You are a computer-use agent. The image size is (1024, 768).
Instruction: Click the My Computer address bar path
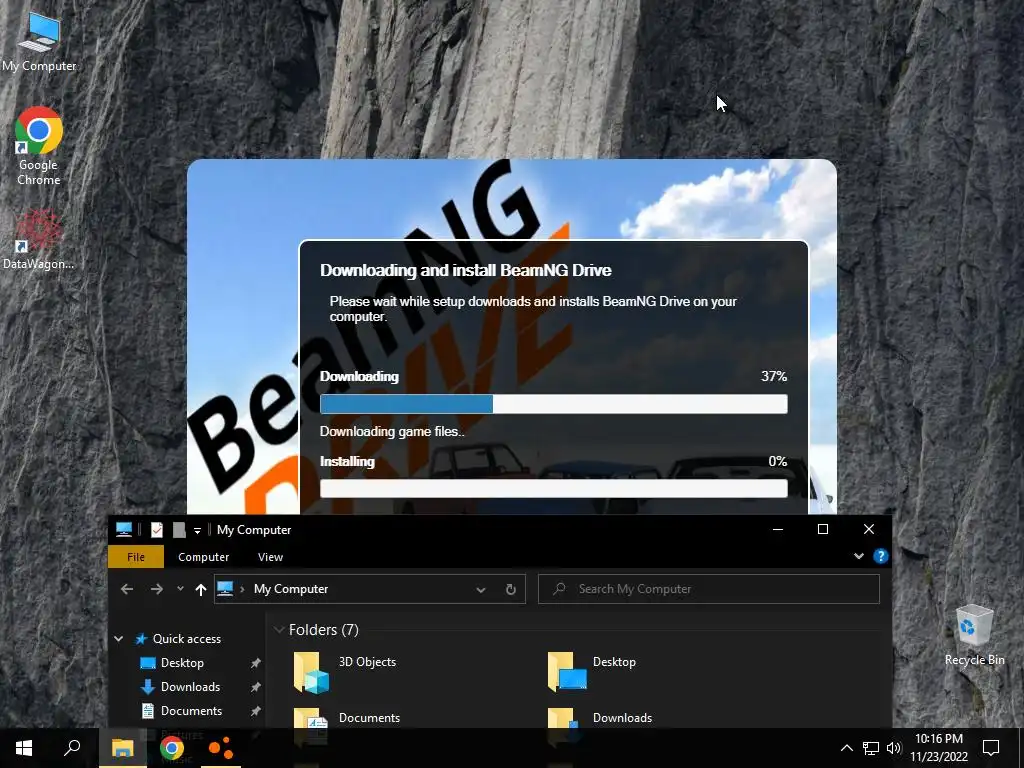pyautogui.click(x=291, y=589)
